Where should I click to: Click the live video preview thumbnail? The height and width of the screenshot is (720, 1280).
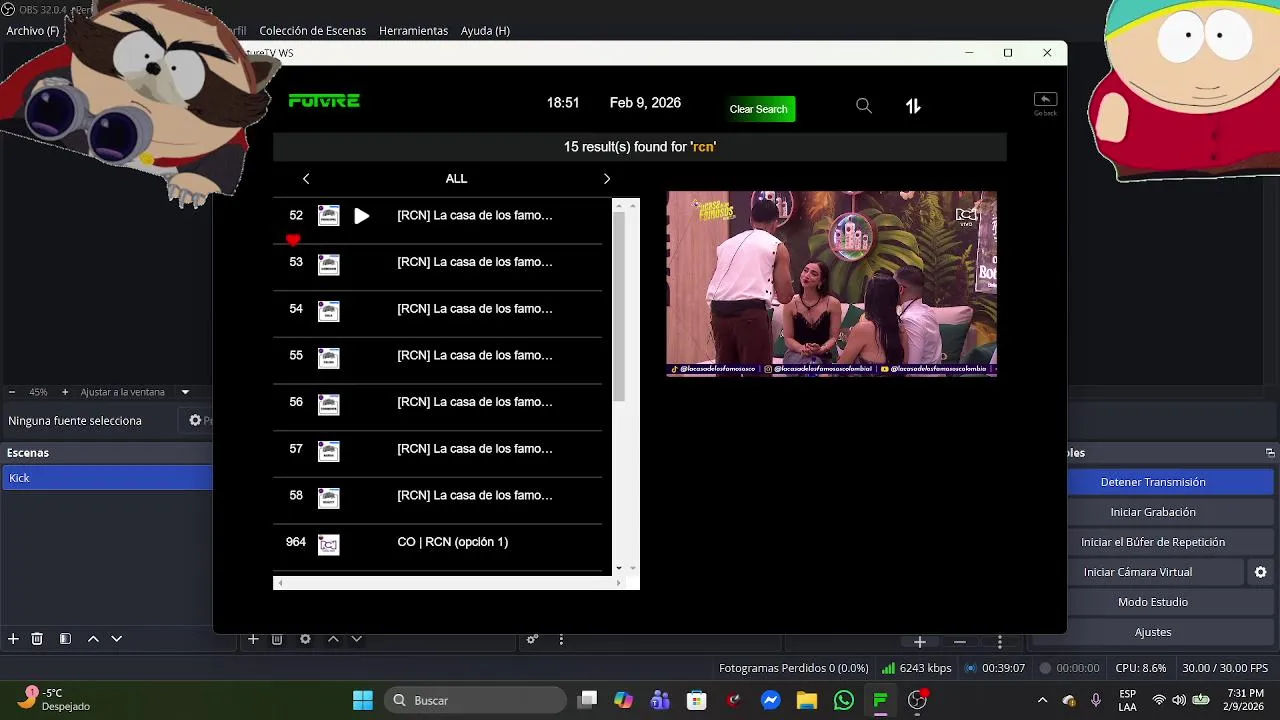pos(831,284)
